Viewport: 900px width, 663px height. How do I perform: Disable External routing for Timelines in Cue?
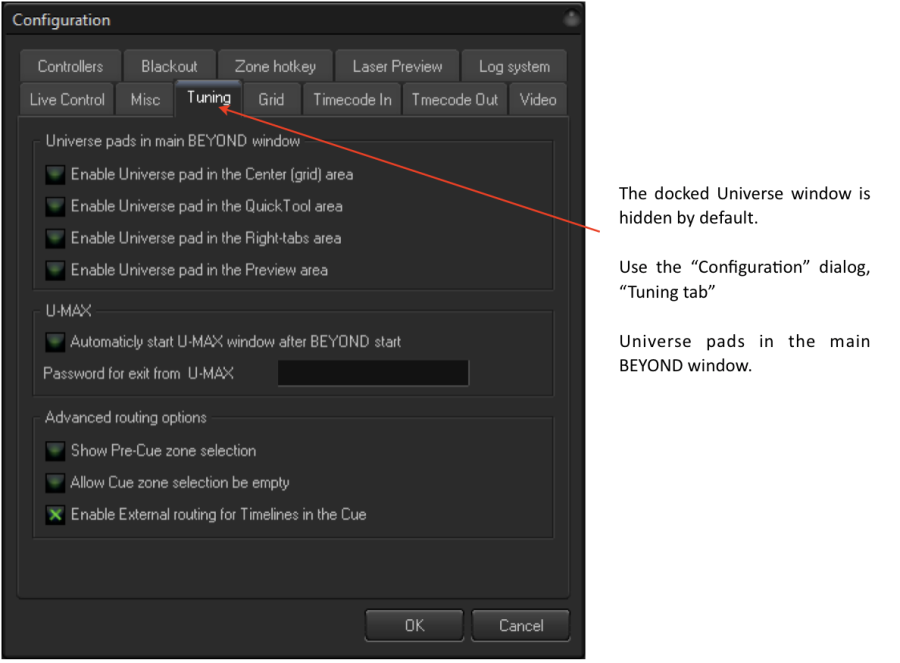point(55,515)
